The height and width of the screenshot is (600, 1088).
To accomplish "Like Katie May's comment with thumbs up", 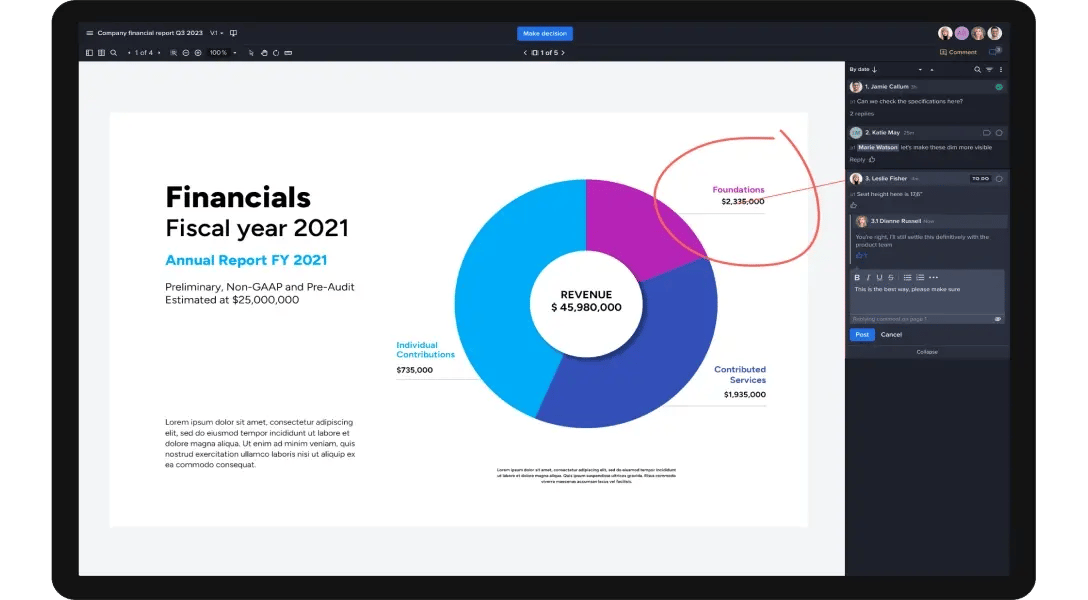I will [x=872, y=159].
